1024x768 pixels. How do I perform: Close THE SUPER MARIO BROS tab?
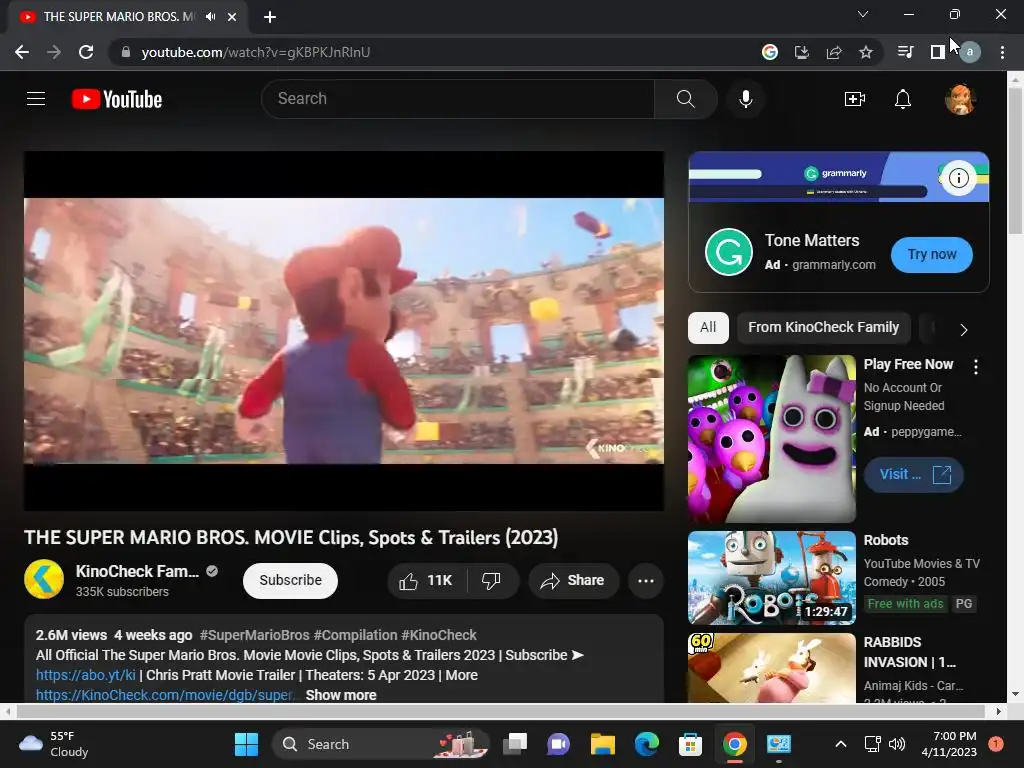pos(232,17)
